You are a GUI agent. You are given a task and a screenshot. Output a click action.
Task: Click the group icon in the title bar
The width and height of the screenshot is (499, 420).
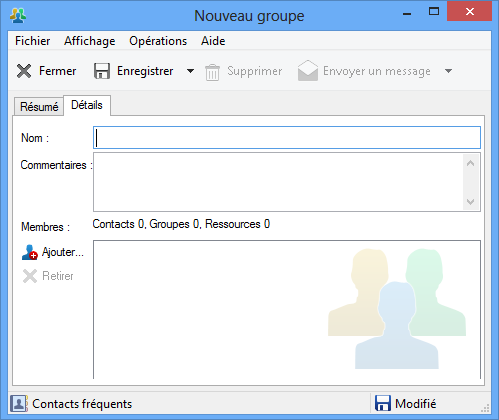coord(18,16)
